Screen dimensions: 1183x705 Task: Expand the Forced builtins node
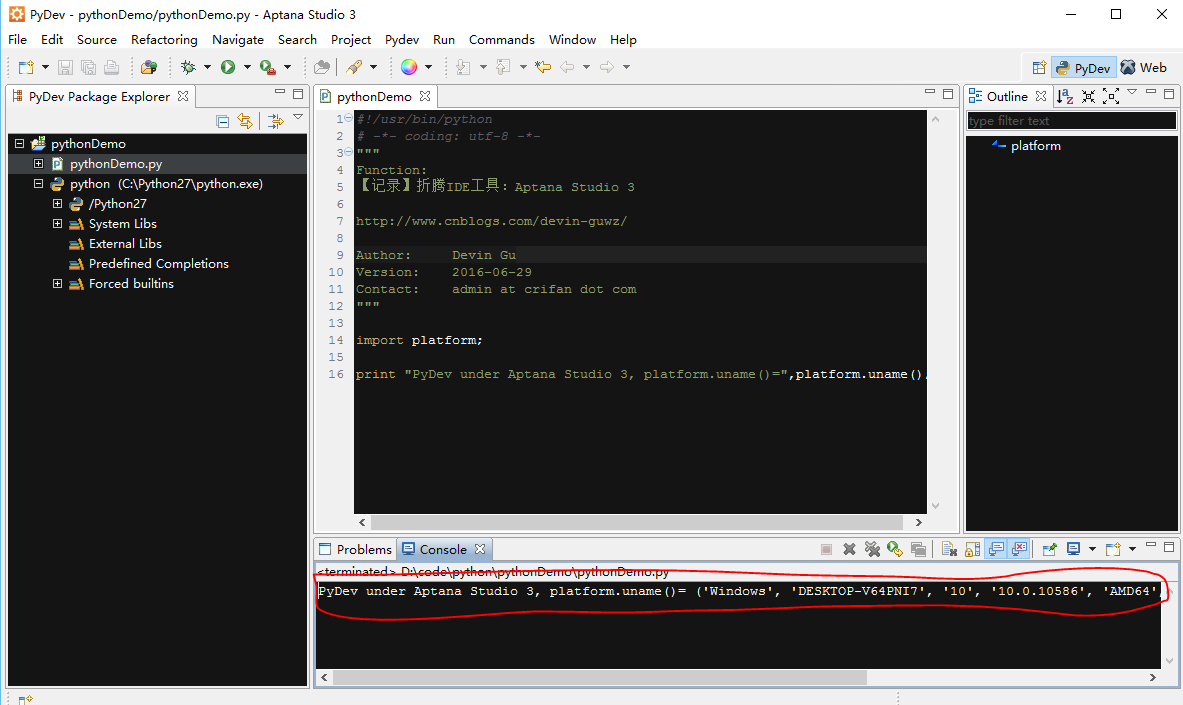pos(57,283)
